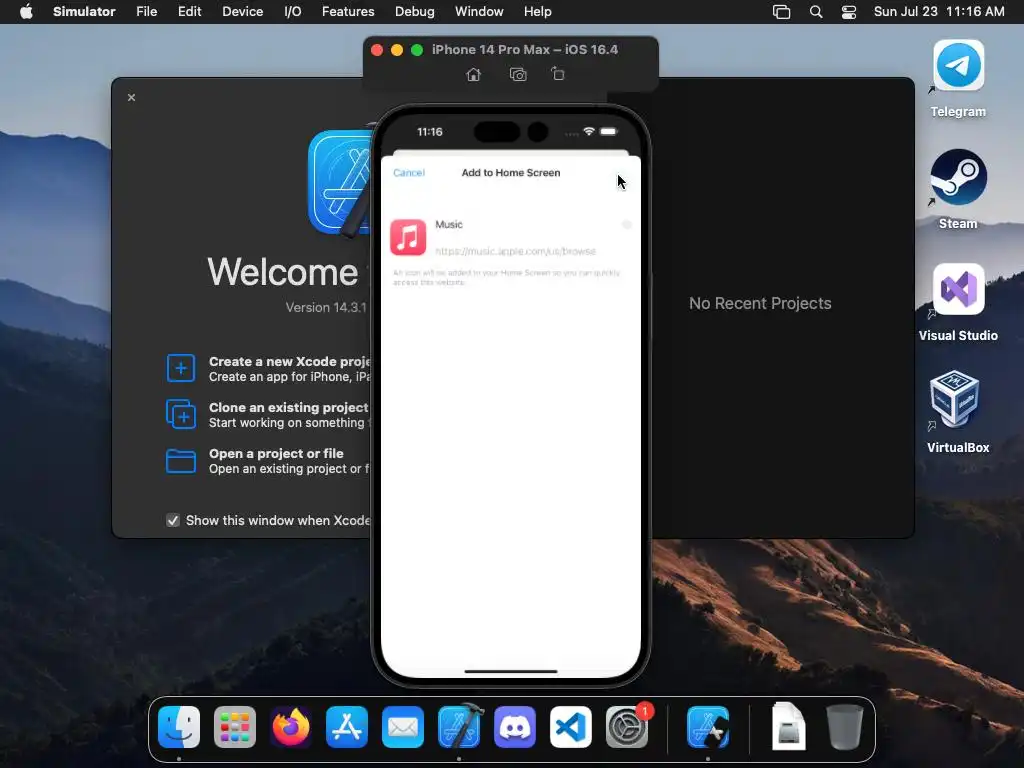
Task: Tap the Music app icon in the sheet
Action: click(x=408, y=237)
